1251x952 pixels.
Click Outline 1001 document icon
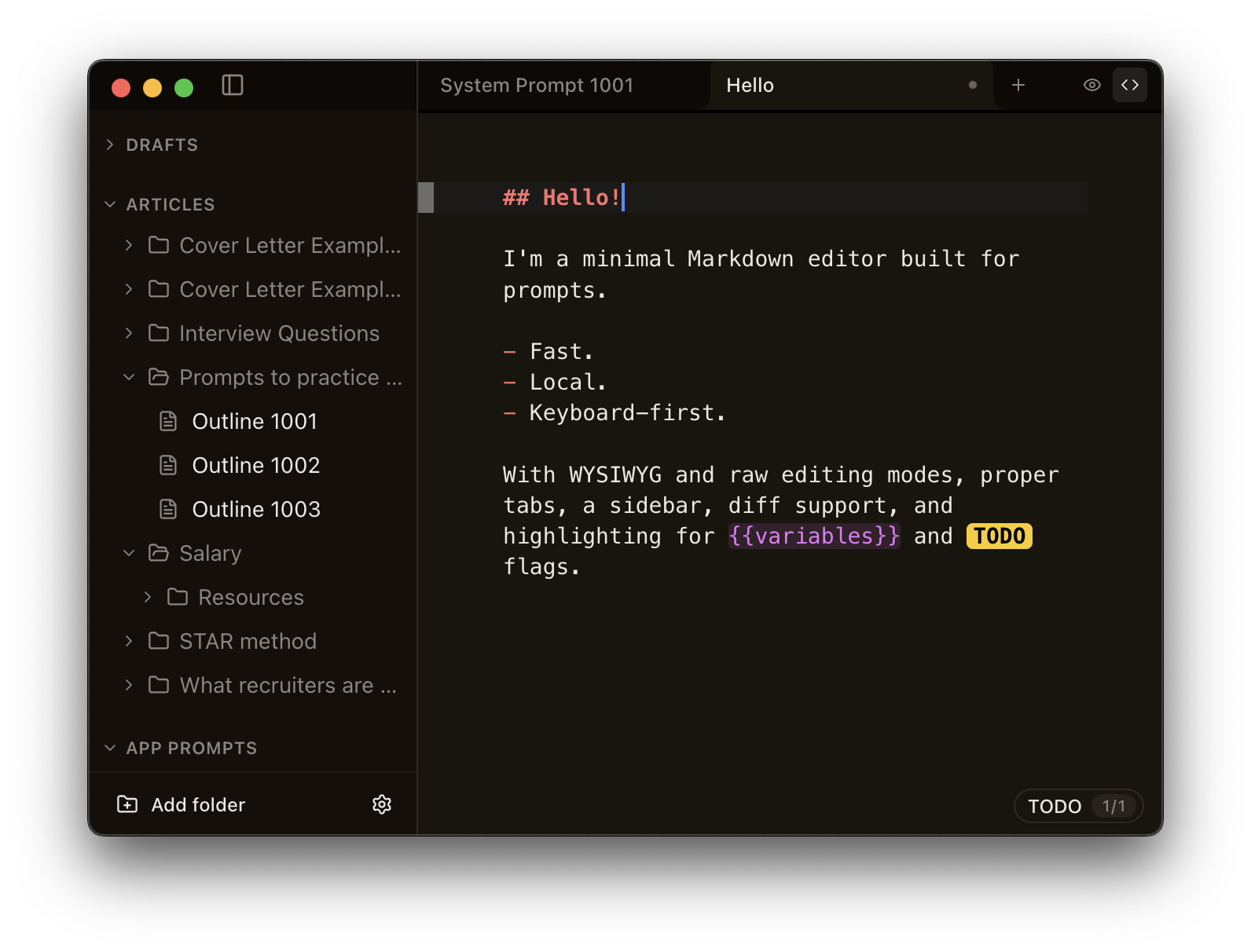click(x=168, y=421)
